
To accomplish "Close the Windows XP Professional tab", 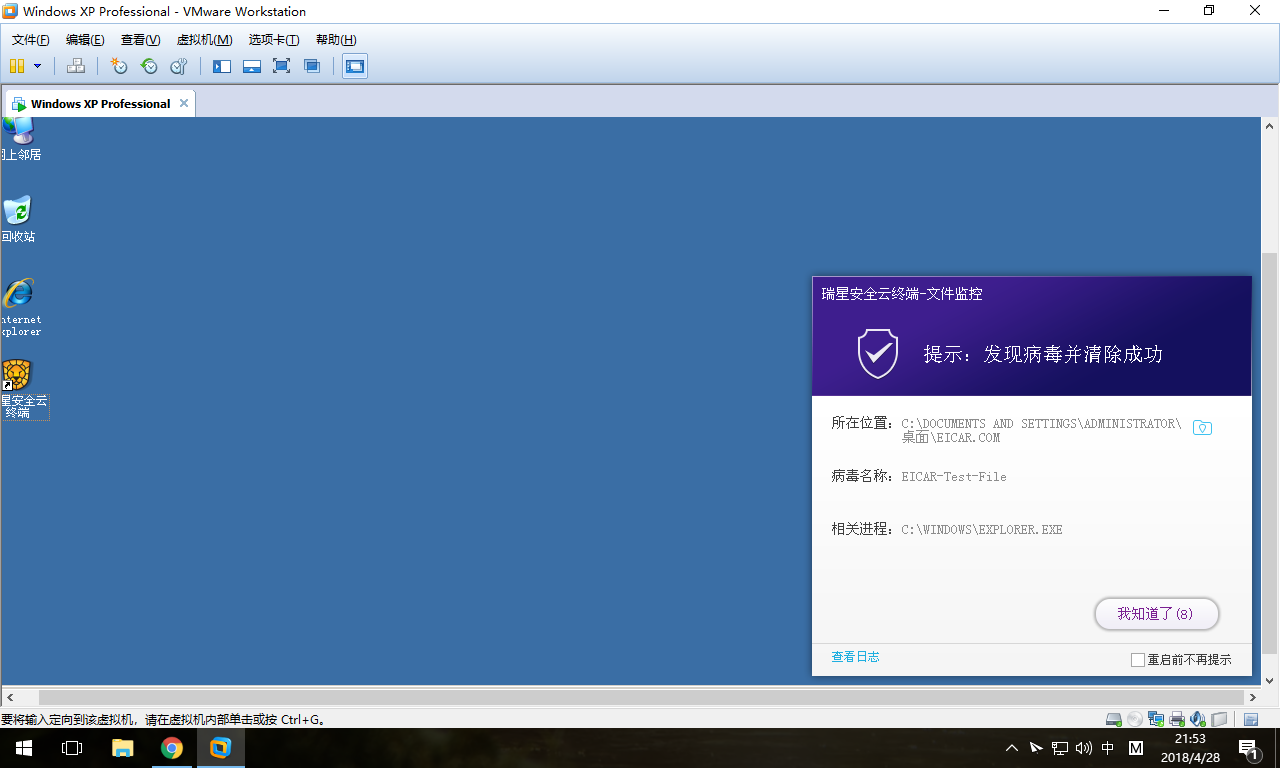I will click(x=185, y=103).
